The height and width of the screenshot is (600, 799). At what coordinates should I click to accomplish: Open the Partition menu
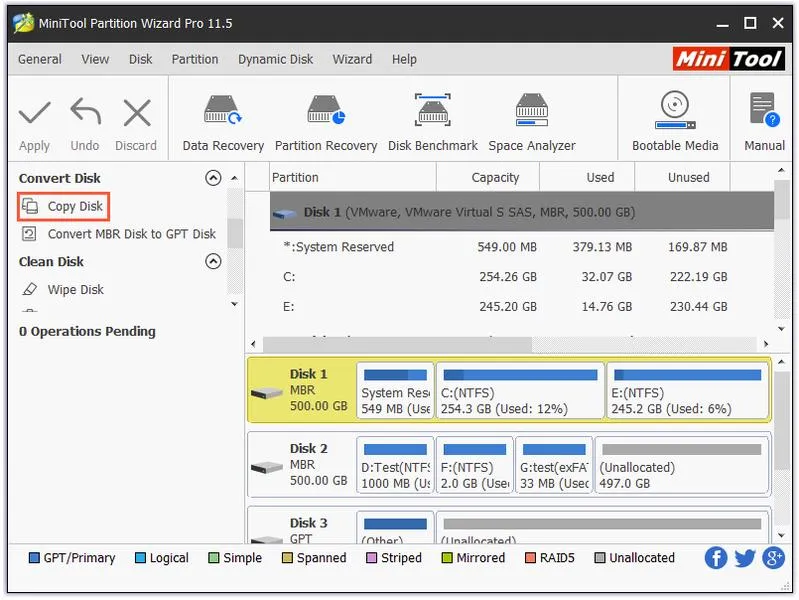[195, 59]
